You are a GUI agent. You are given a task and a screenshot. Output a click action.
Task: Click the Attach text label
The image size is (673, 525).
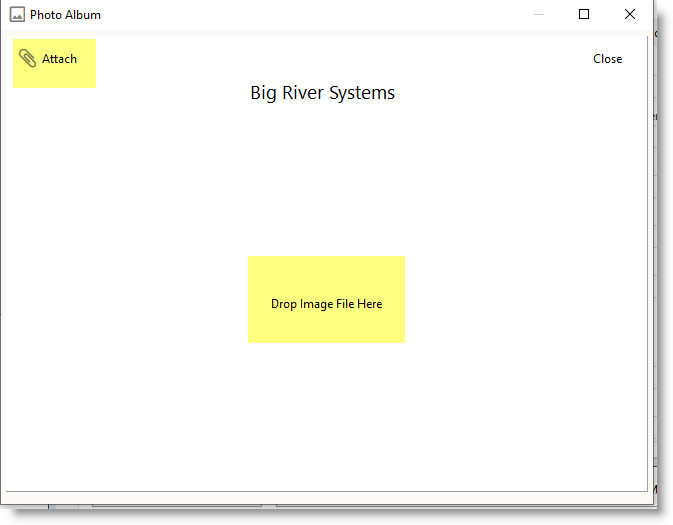tap(59, 59)
